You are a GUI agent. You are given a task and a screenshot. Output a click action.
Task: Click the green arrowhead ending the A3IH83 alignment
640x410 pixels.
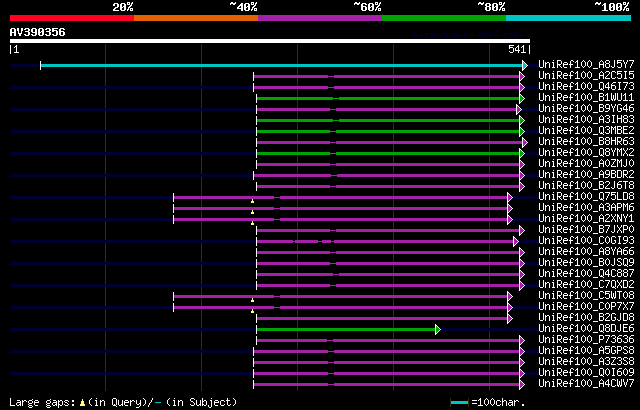(522, 120)
